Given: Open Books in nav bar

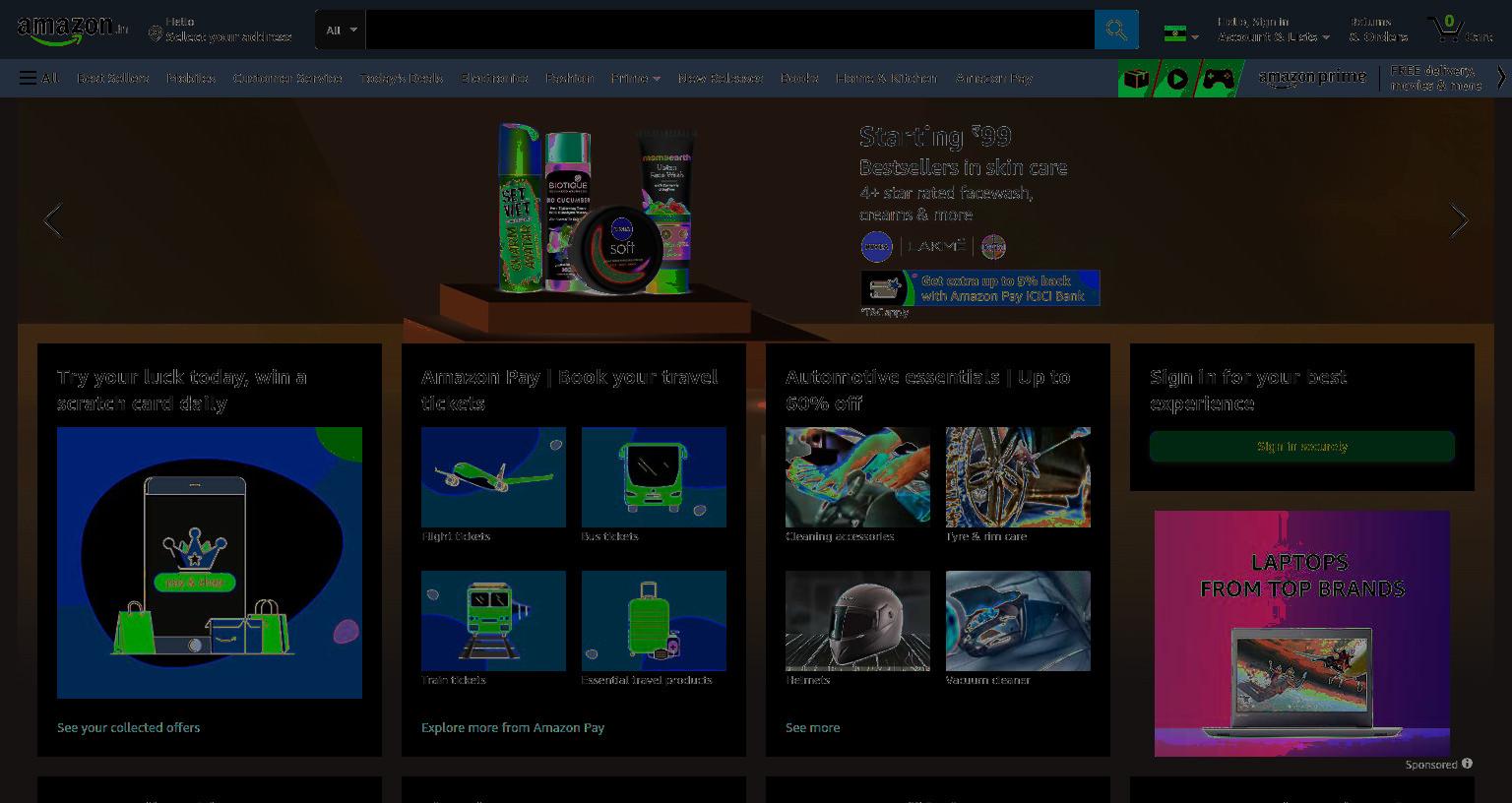Looking at the screenshot, I should point(799,78).
